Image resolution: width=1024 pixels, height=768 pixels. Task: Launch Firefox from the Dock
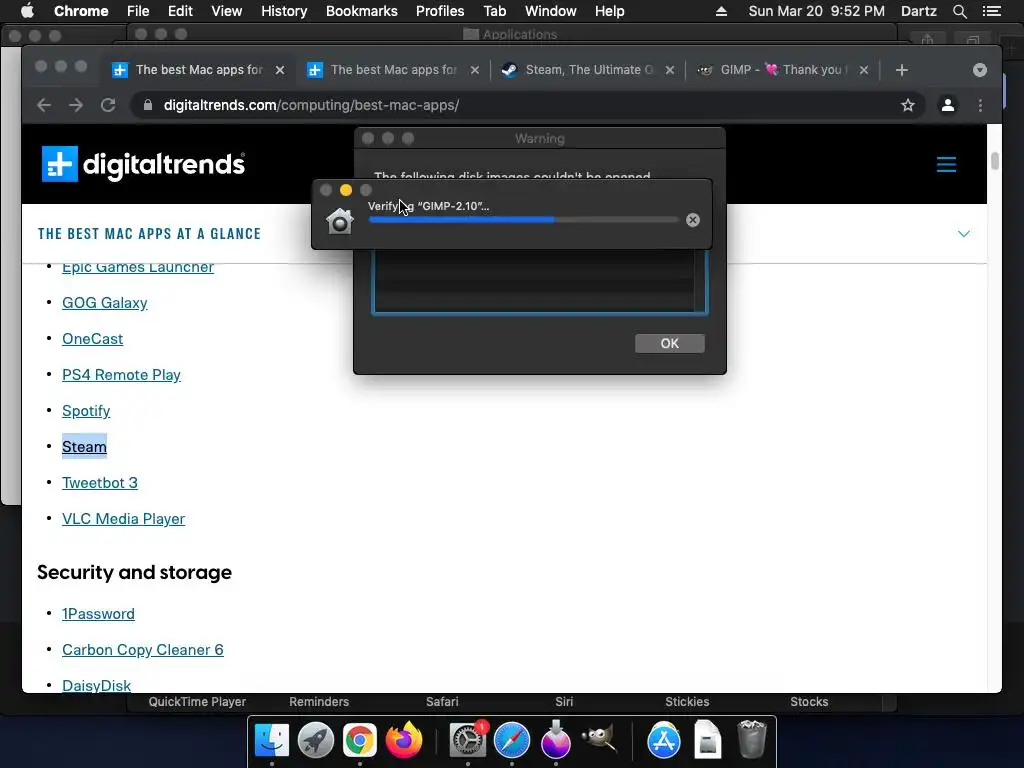click(404, 740)
